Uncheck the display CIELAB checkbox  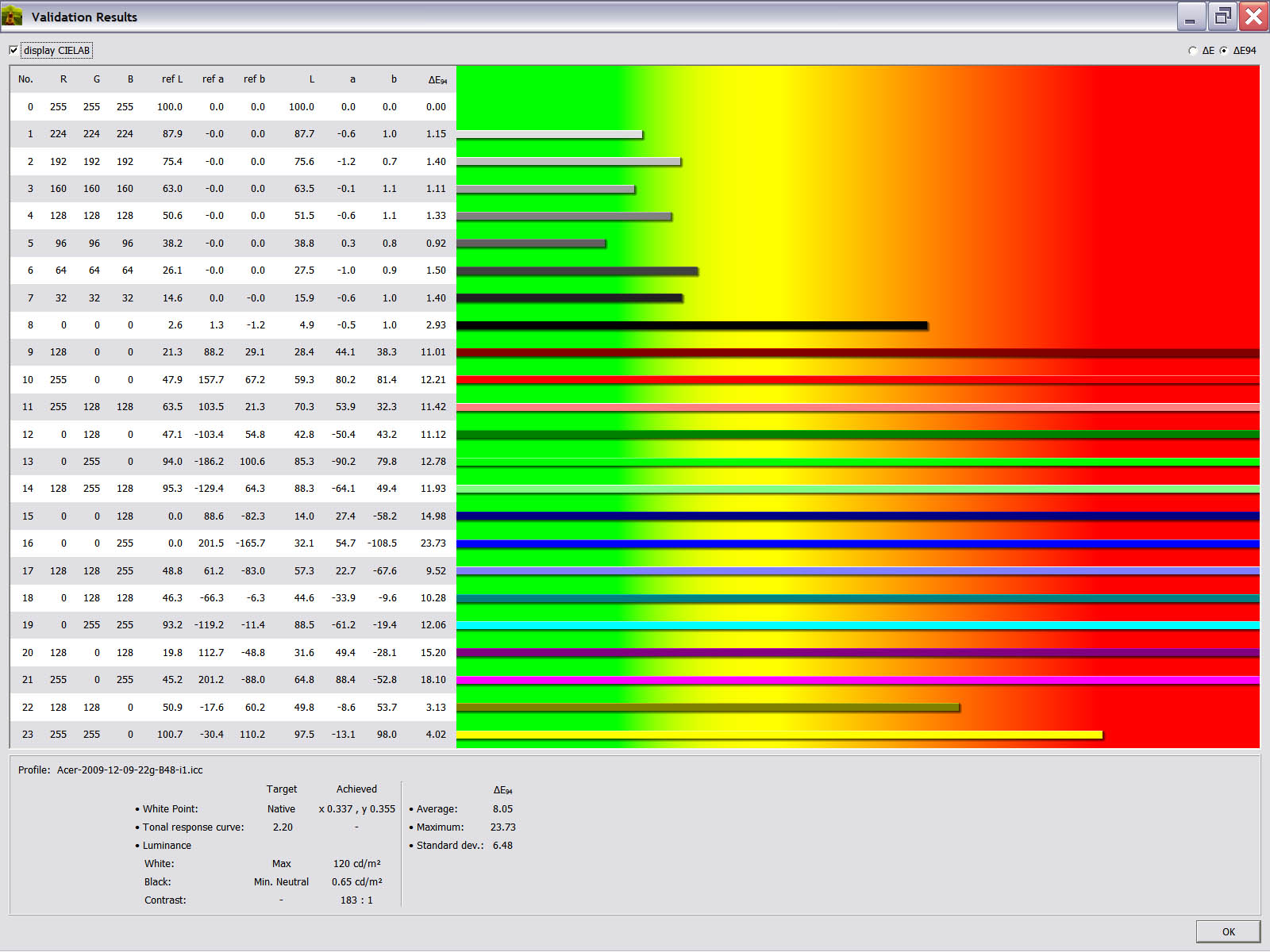(x=13, y=51)
